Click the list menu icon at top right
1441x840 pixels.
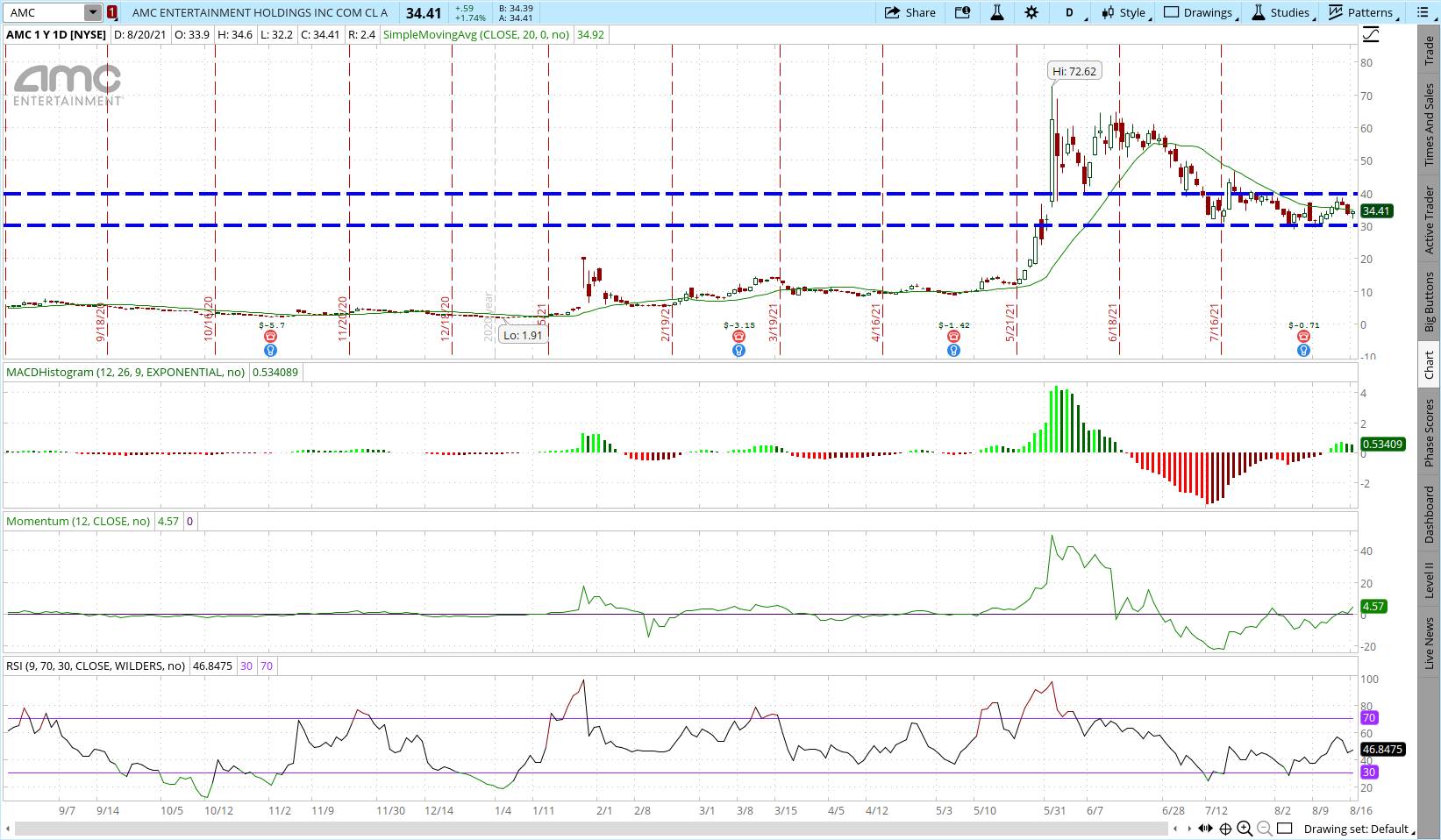[x=1423, y=12]
